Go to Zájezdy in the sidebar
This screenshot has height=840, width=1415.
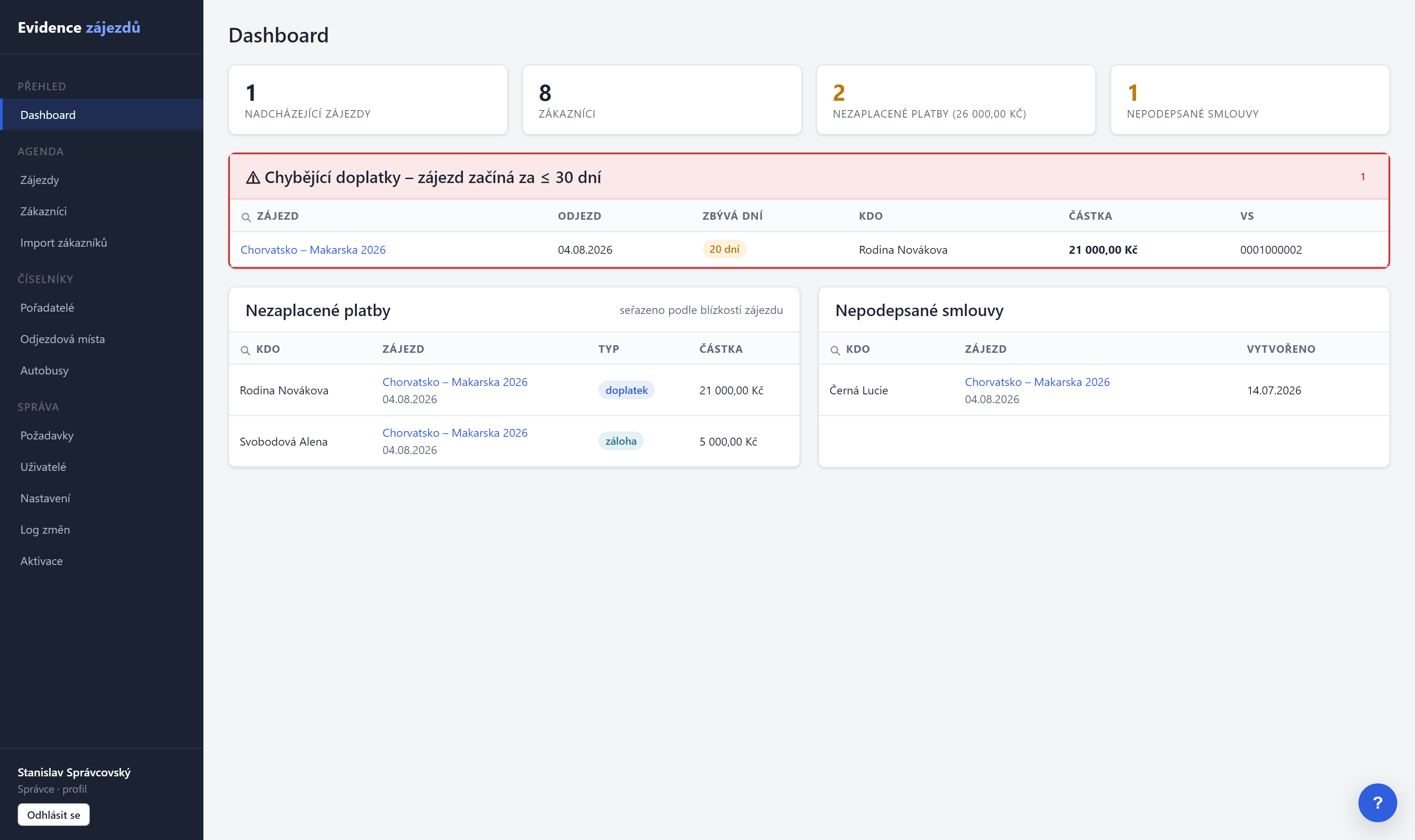click(102, 180)
